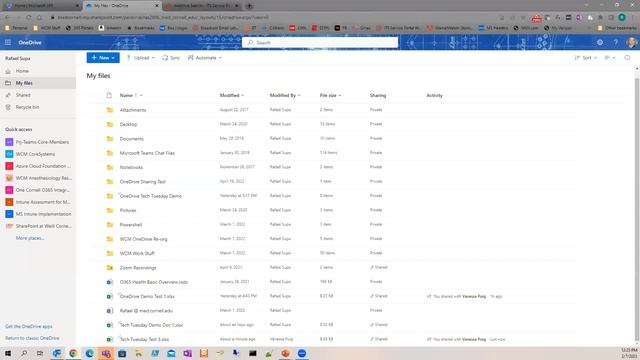Screen dimensions: 640x360
Task: Click Shared status of OneDrive Demo Test 1.xlsx
Action: click(x=379, y=296)
